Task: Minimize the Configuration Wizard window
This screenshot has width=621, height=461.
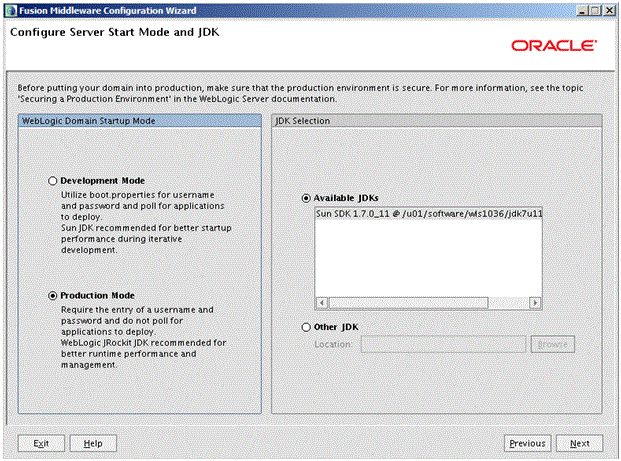Action: [581, 11]
